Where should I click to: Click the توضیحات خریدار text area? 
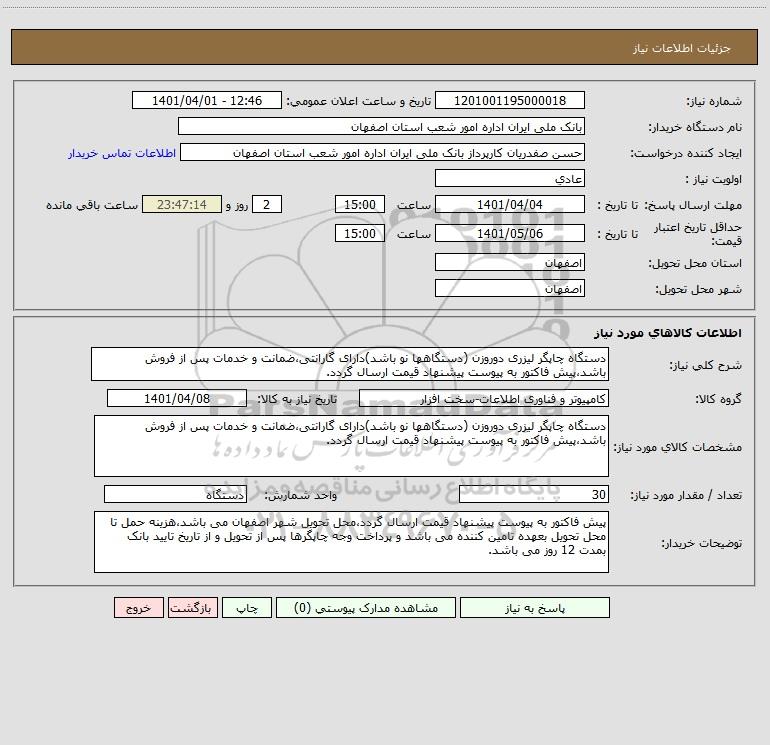point(351,542)
